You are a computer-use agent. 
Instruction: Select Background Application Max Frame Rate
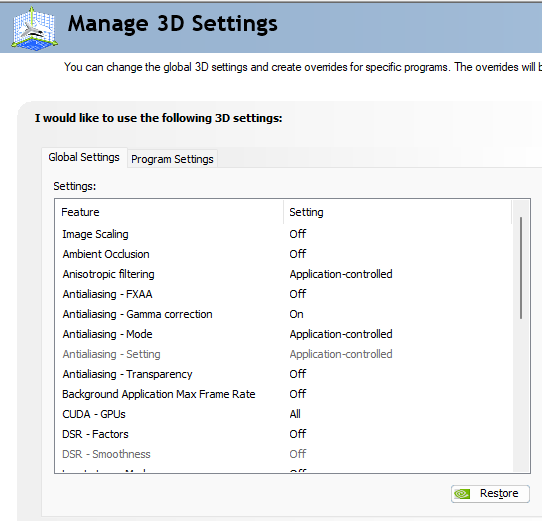[x=283, y=394]
